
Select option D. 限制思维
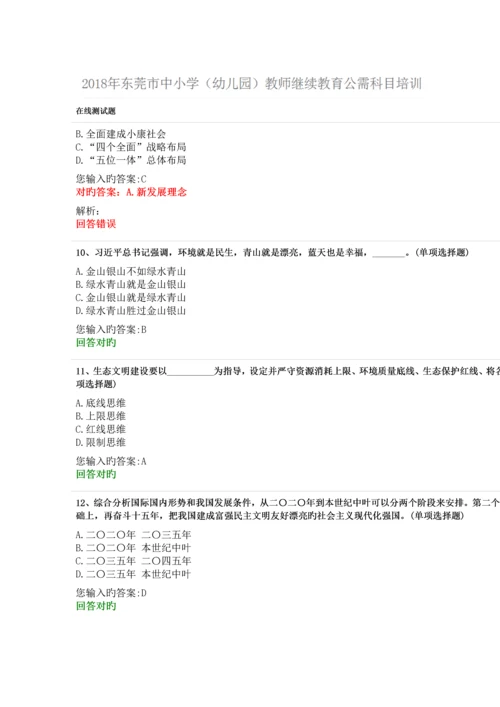click(x=101, y=442)
